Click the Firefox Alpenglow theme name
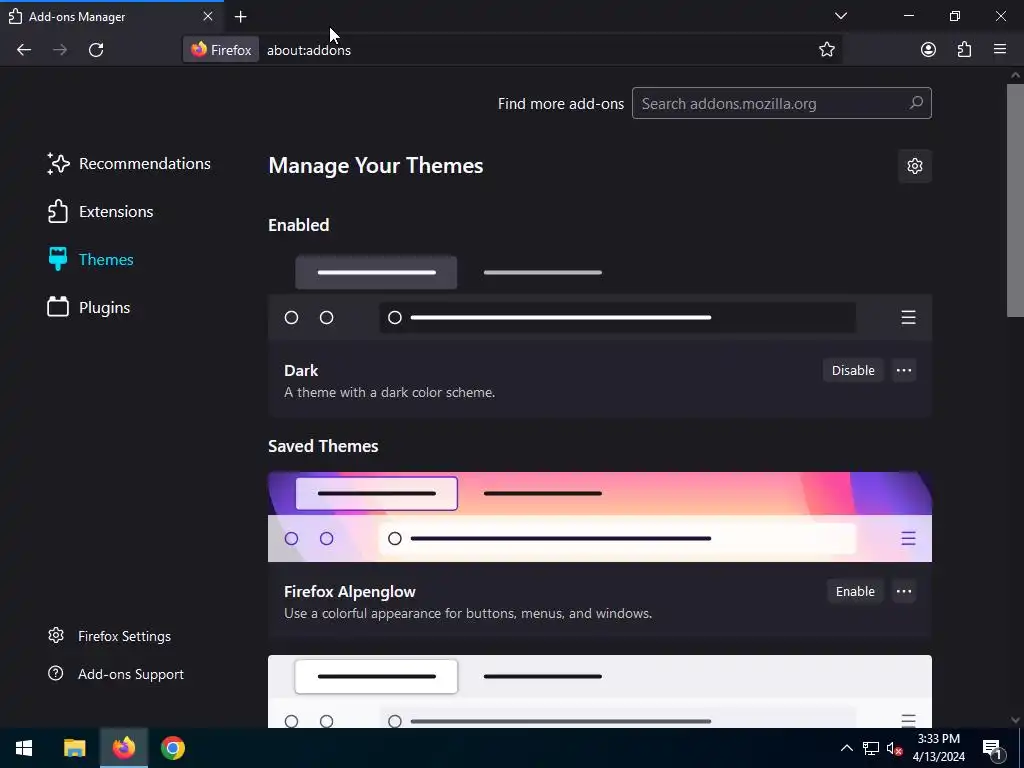Screen dimensions: 1024x768 [349, 592]
